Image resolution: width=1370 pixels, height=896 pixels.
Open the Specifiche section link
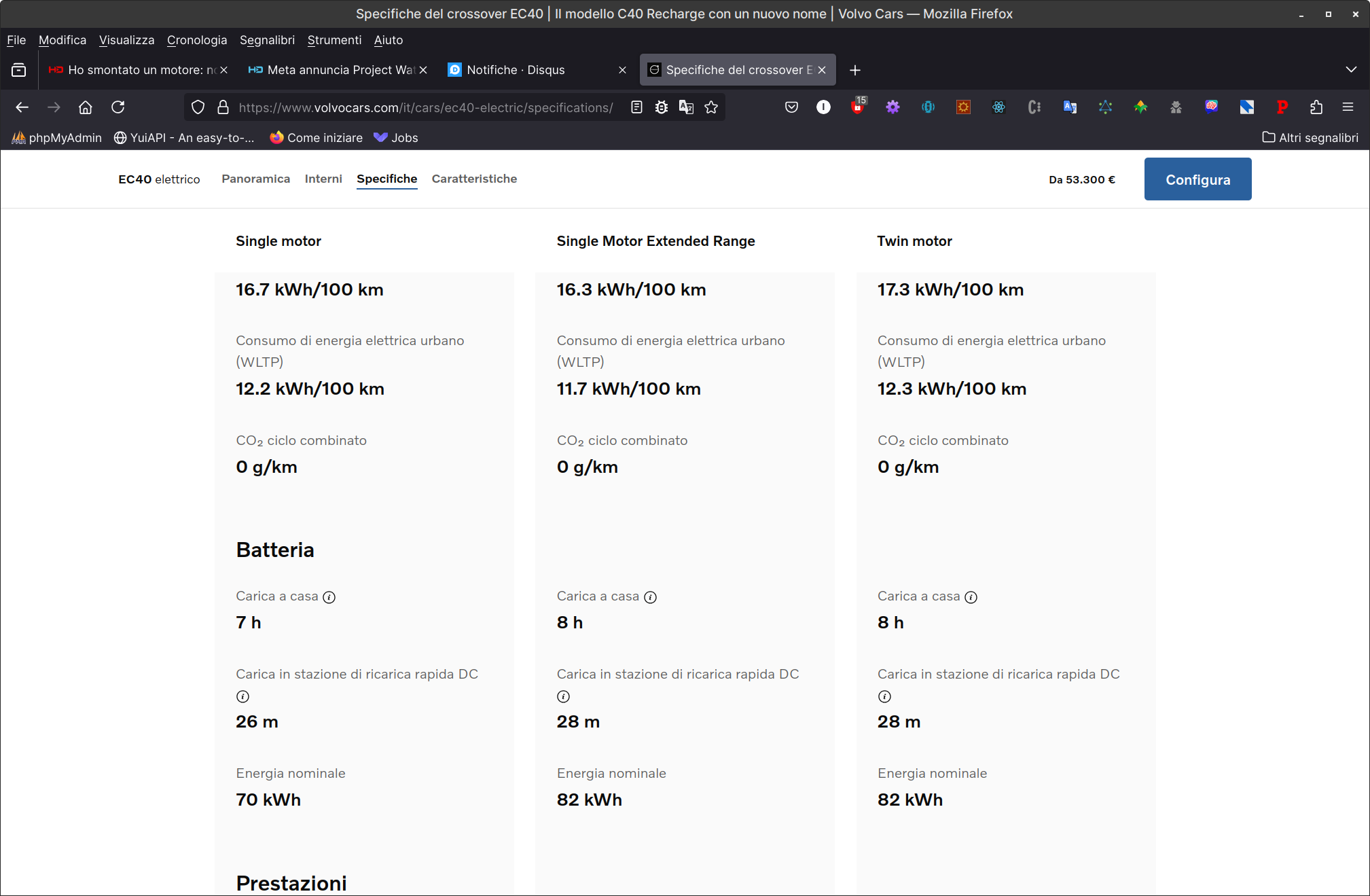point(387,179)
